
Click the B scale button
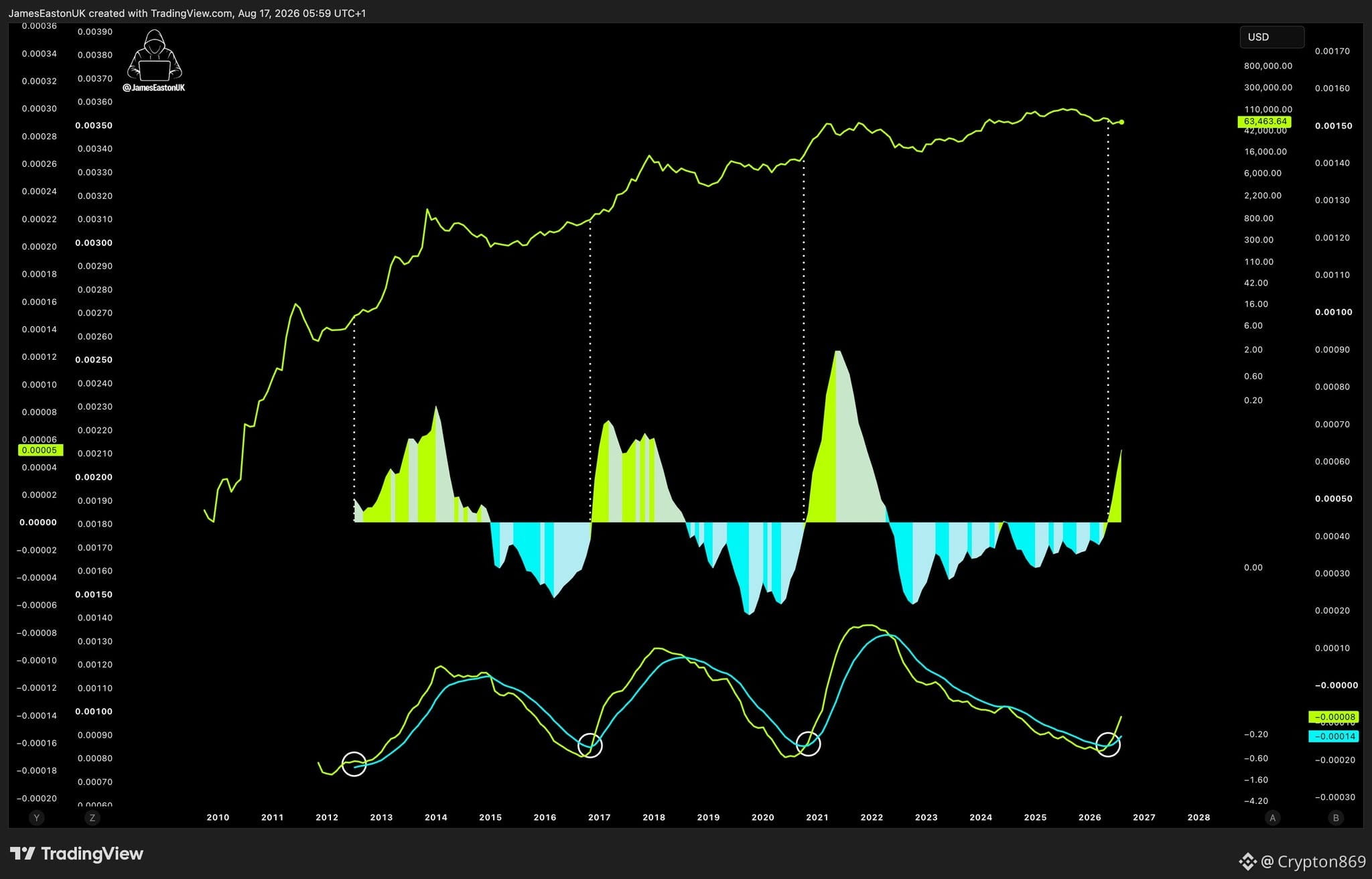tap(1336, 817)
